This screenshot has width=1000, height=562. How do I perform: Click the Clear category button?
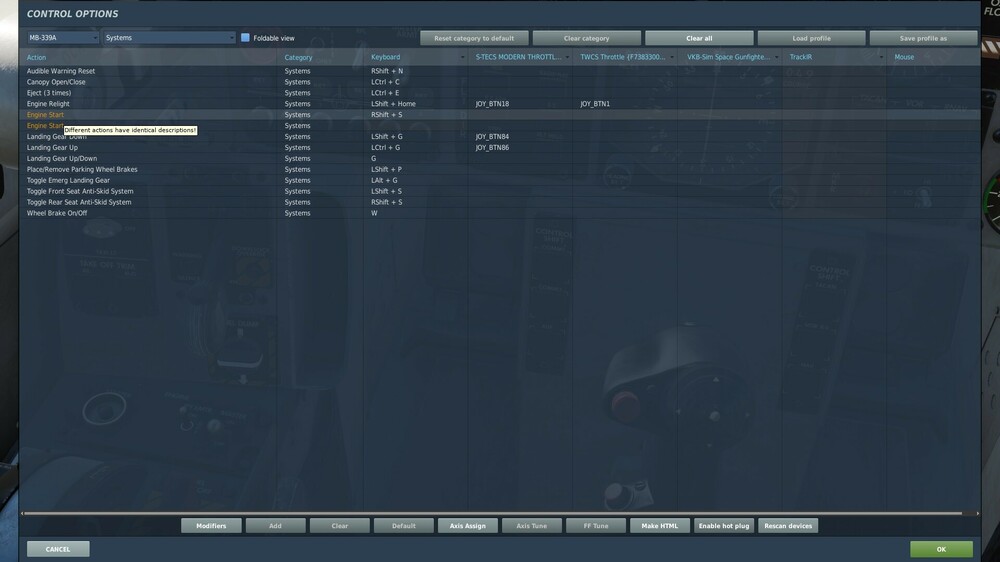coord(587,38)
